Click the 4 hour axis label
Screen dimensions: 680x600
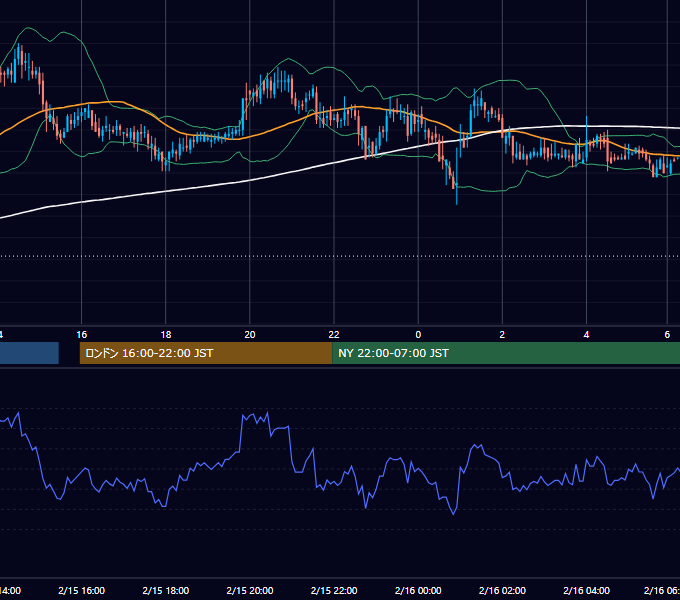tap(586, 335)
